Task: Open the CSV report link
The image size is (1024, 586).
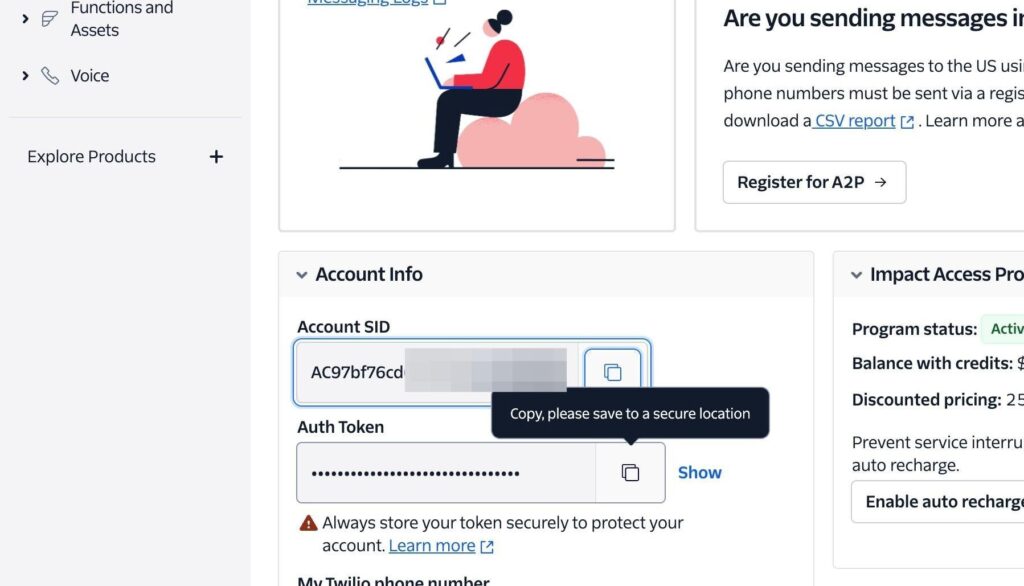Action: point(854,121)
